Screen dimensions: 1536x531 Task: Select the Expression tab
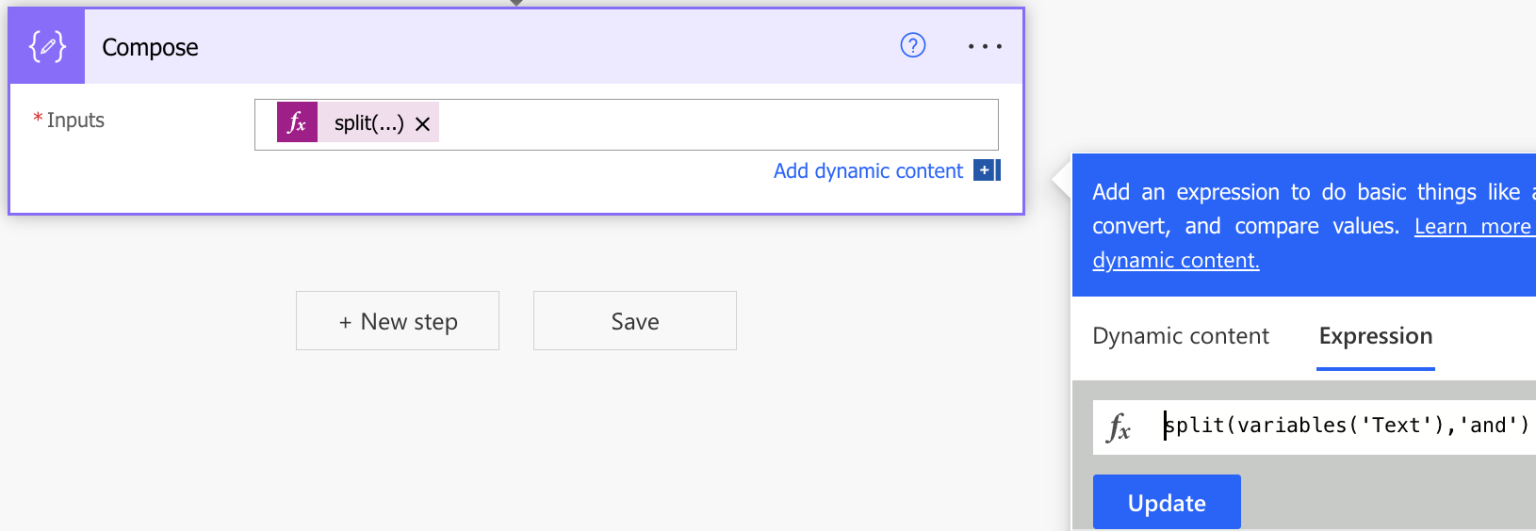tap(1375, 336)
